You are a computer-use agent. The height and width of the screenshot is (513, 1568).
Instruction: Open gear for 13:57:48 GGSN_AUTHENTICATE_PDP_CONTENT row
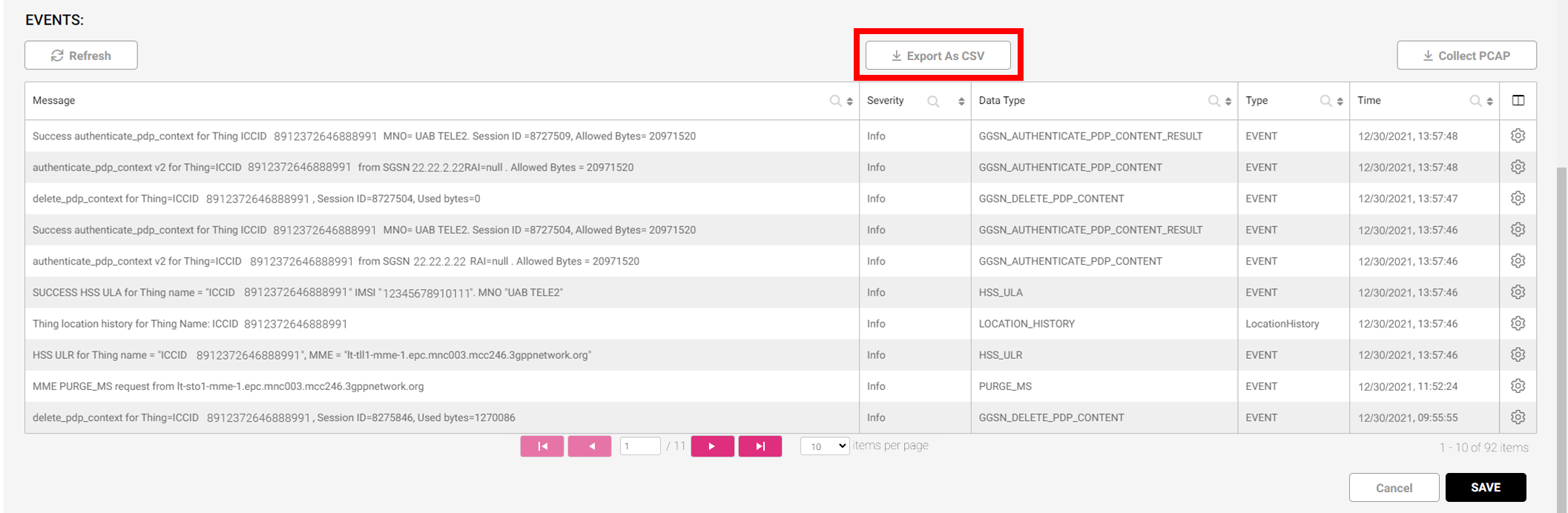(x=1518, y=167)
